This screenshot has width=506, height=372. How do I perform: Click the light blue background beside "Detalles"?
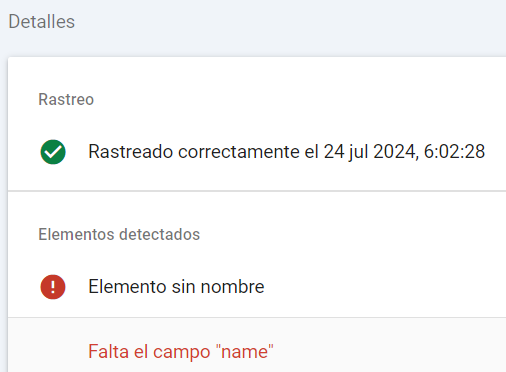point(290,22)
